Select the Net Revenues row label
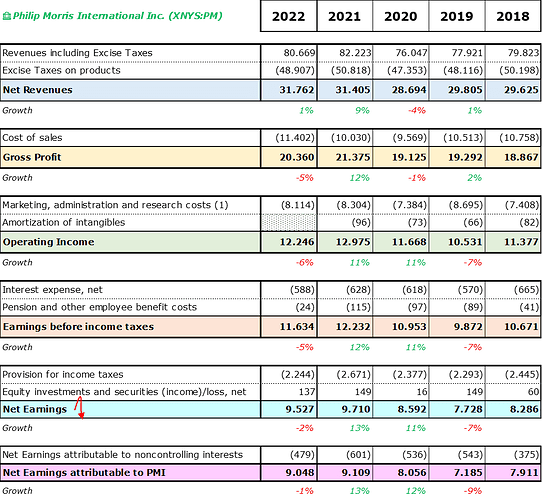Screen dimensions: 542x500 (x=38, y=90)
